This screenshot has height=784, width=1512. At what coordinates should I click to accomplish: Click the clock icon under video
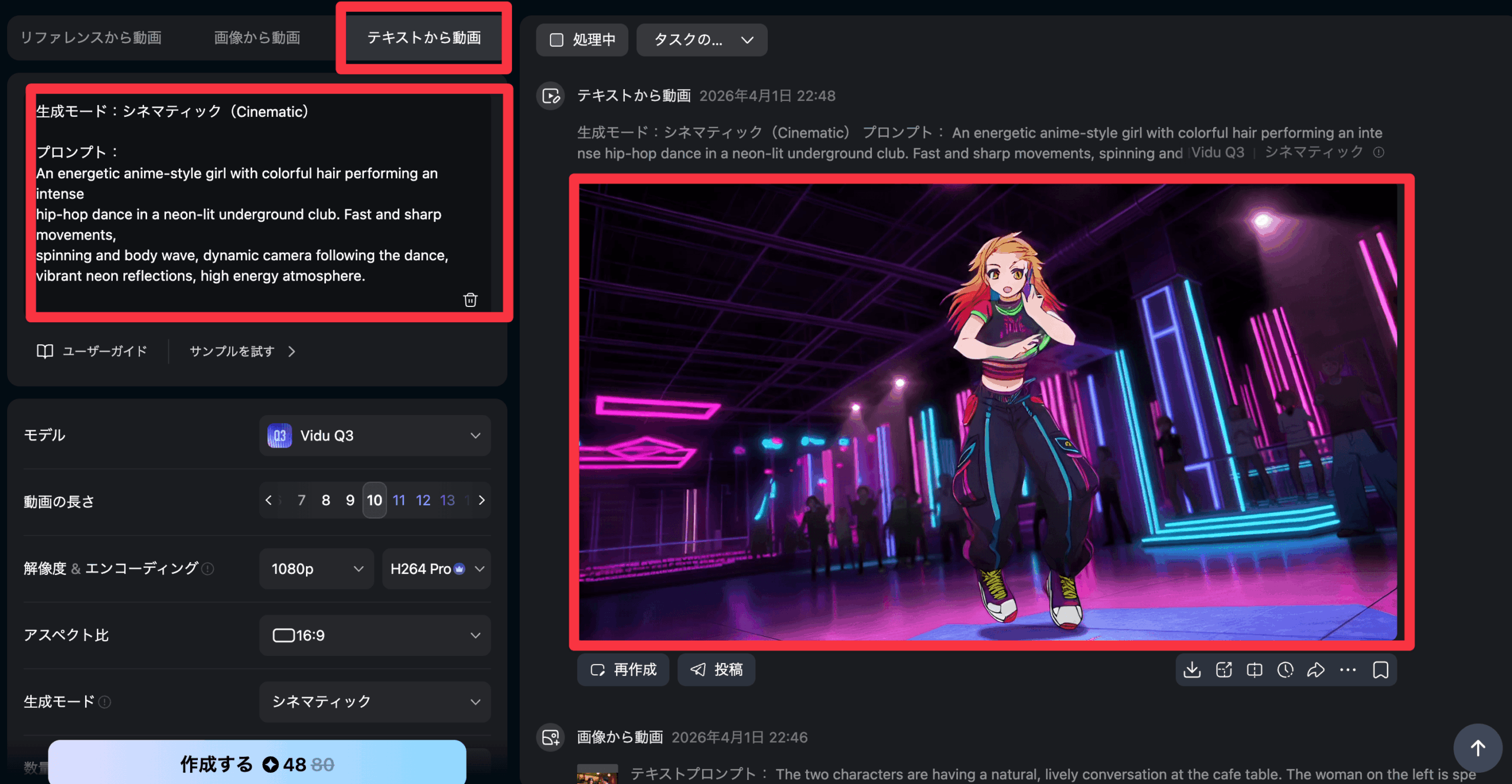1285,669
